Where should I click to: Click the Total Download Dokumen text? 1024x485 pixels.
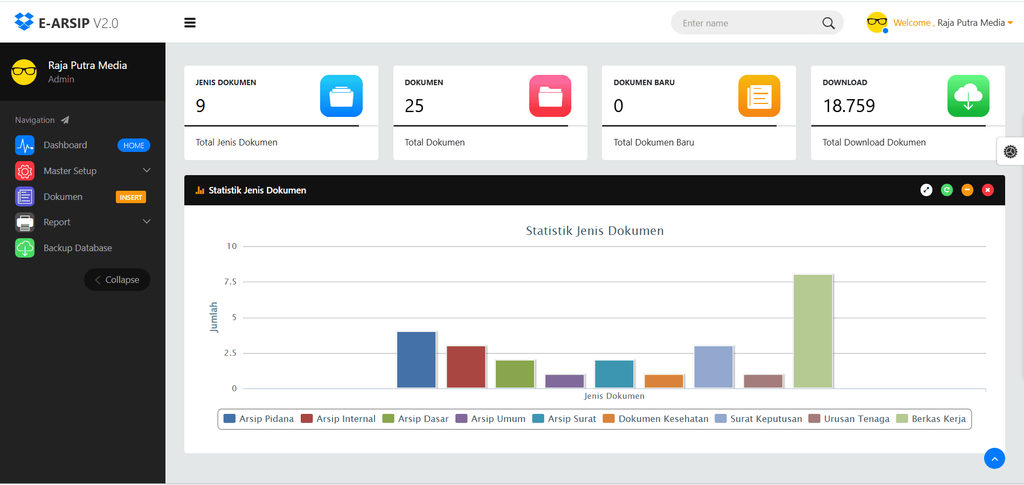[x=874, y=142]
